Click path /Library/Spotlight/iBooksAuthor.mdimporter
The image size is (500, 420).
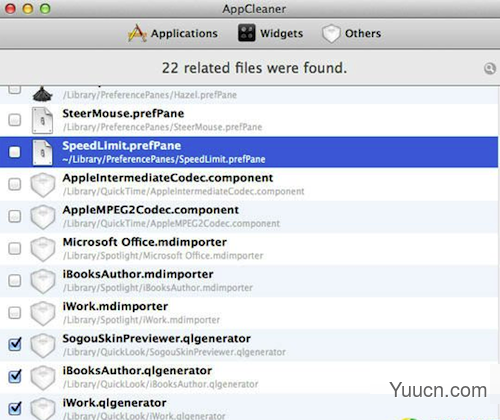pos(158,288)
